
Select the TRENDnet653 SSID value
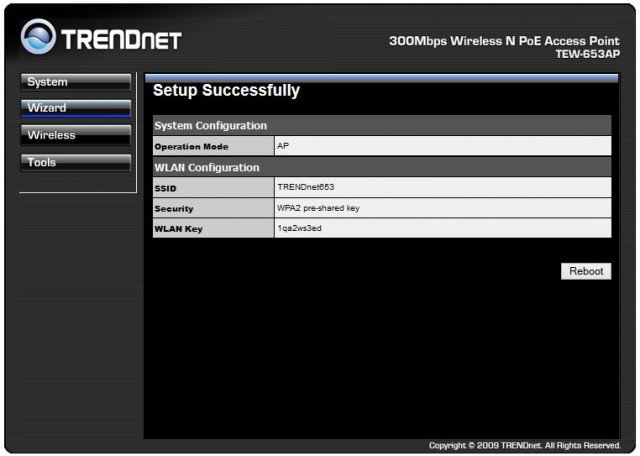pos(307,188)
